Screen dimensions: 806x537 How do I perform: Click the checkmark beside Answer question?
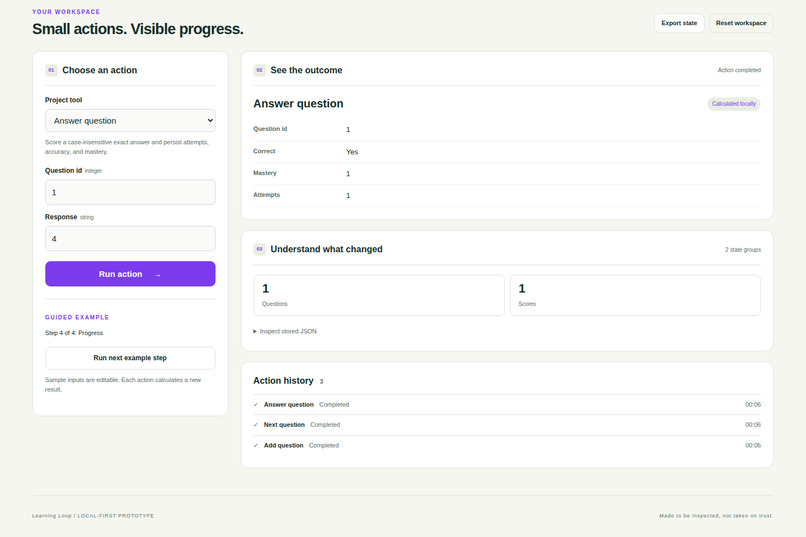[x=255, y=405]
